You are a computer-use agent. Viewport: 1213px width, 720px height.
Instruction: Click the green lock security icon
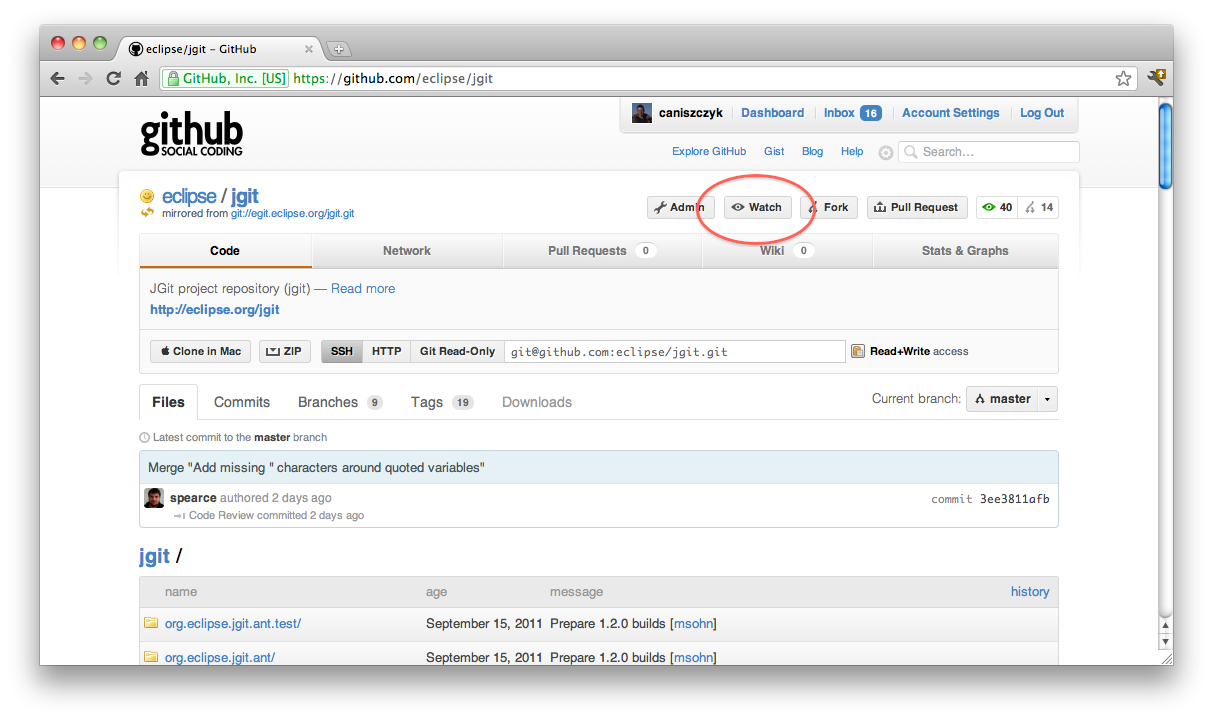coord(173,78)
